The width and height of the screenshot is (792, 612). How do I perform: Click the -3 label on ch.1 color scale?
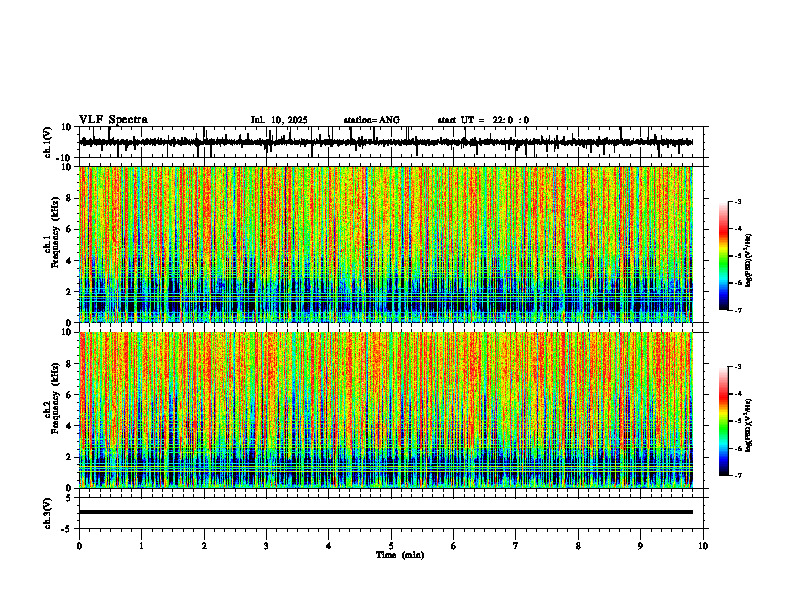point(738,201)
